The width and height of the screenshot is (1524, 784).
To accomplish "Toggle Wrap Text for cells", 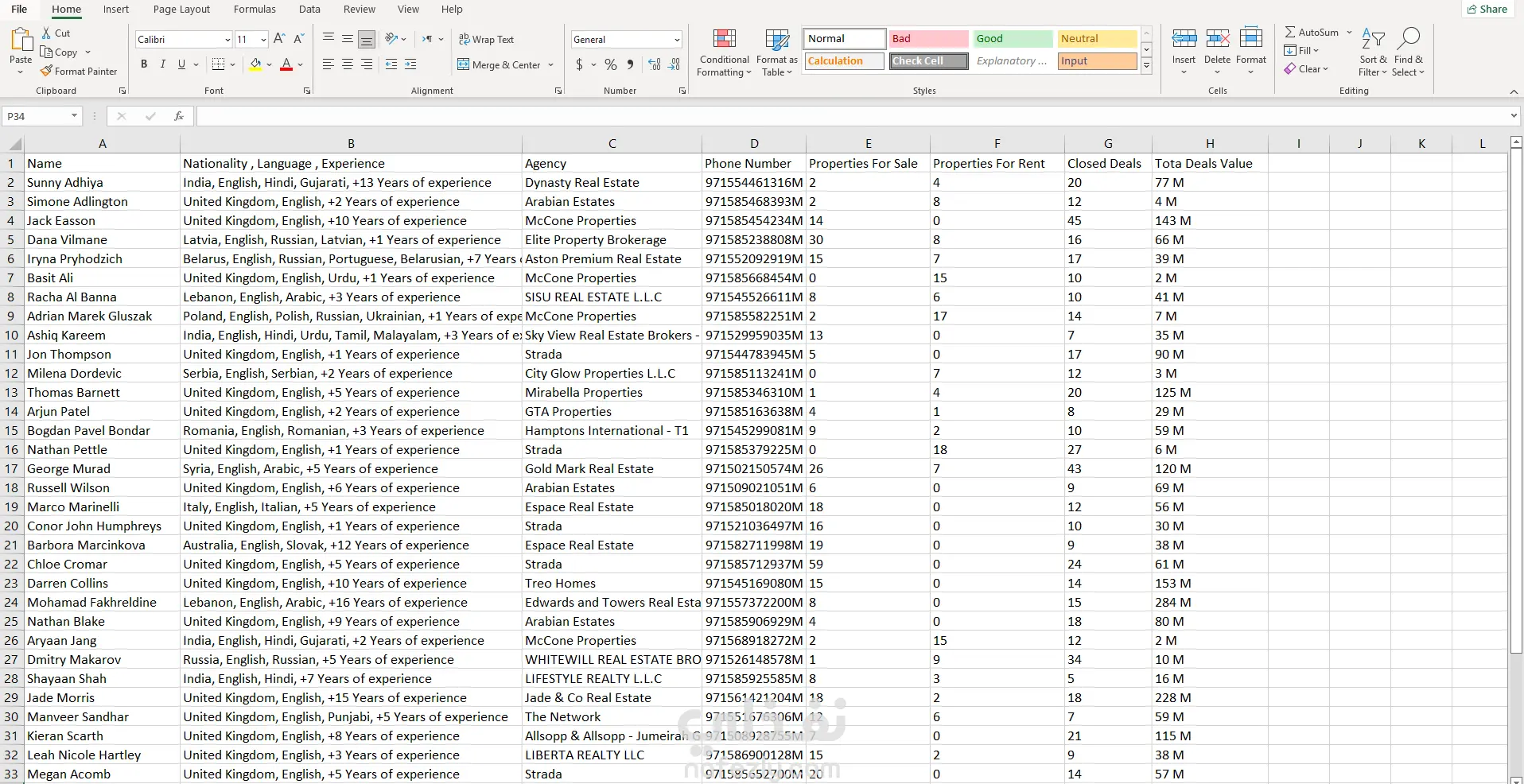I will pyautogui.click(x=486, y=40).
